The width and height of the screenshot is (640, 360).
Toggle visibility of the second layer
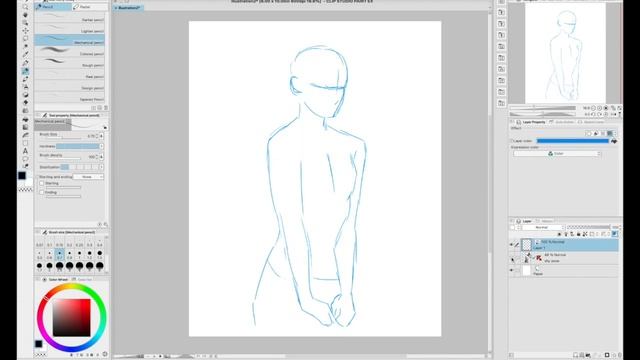pos(511,258)
